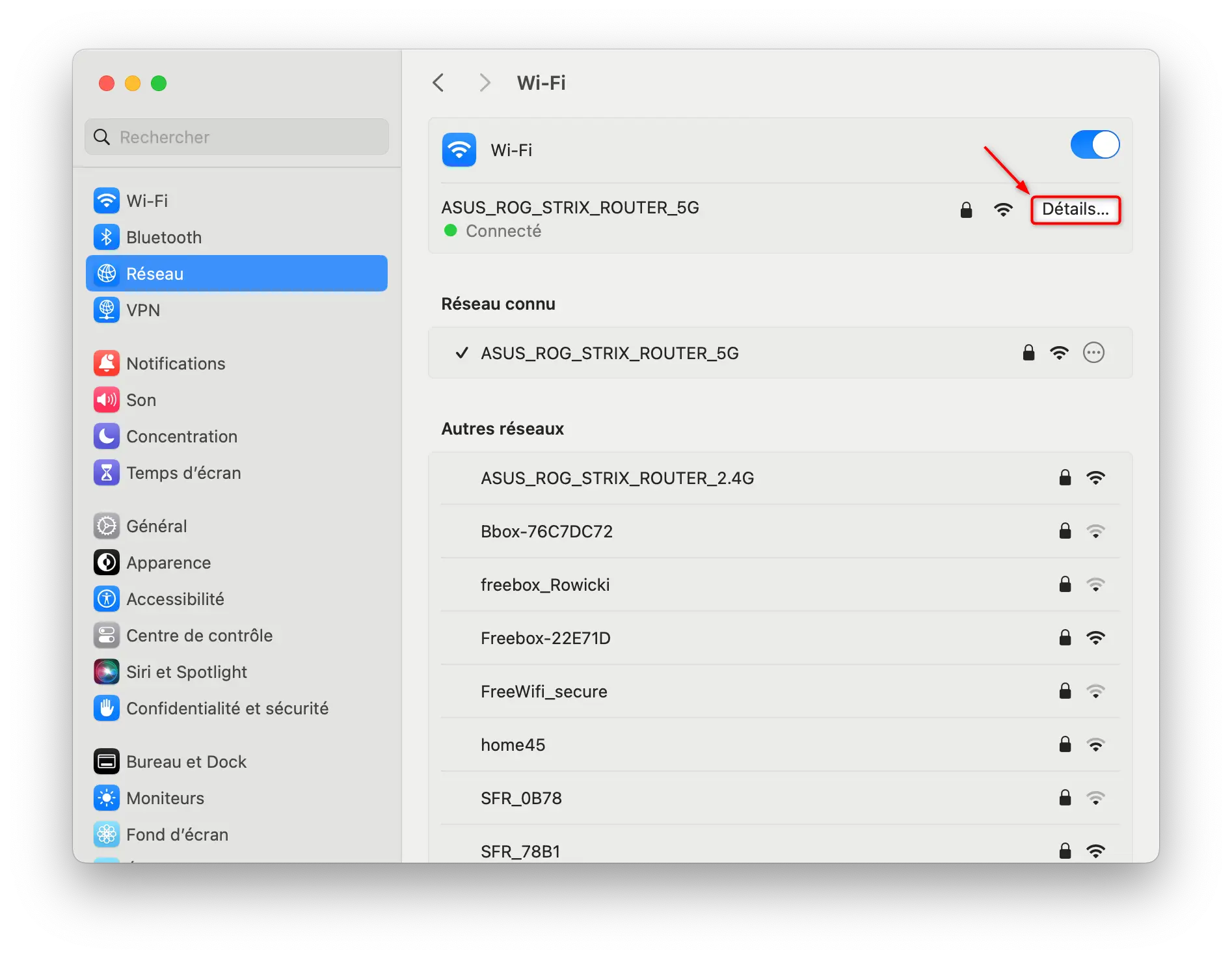Open the Moniteurs sun icon
Image resolution: width=1232 pixels, height=959 pixels.
point(107,798)
